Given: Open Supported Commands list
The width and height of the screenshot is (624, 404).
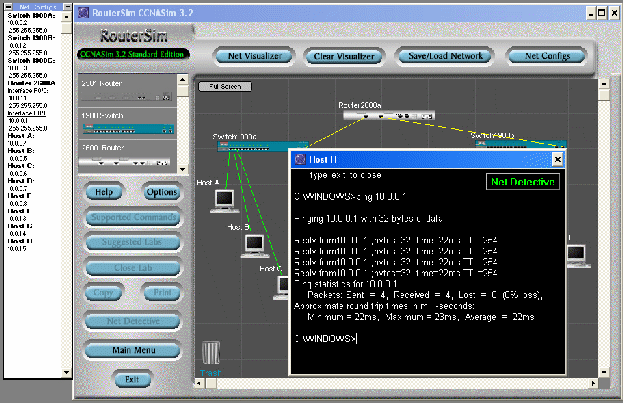Looking at the screenshot, I should pyautogui.click(x=133, y=218).
